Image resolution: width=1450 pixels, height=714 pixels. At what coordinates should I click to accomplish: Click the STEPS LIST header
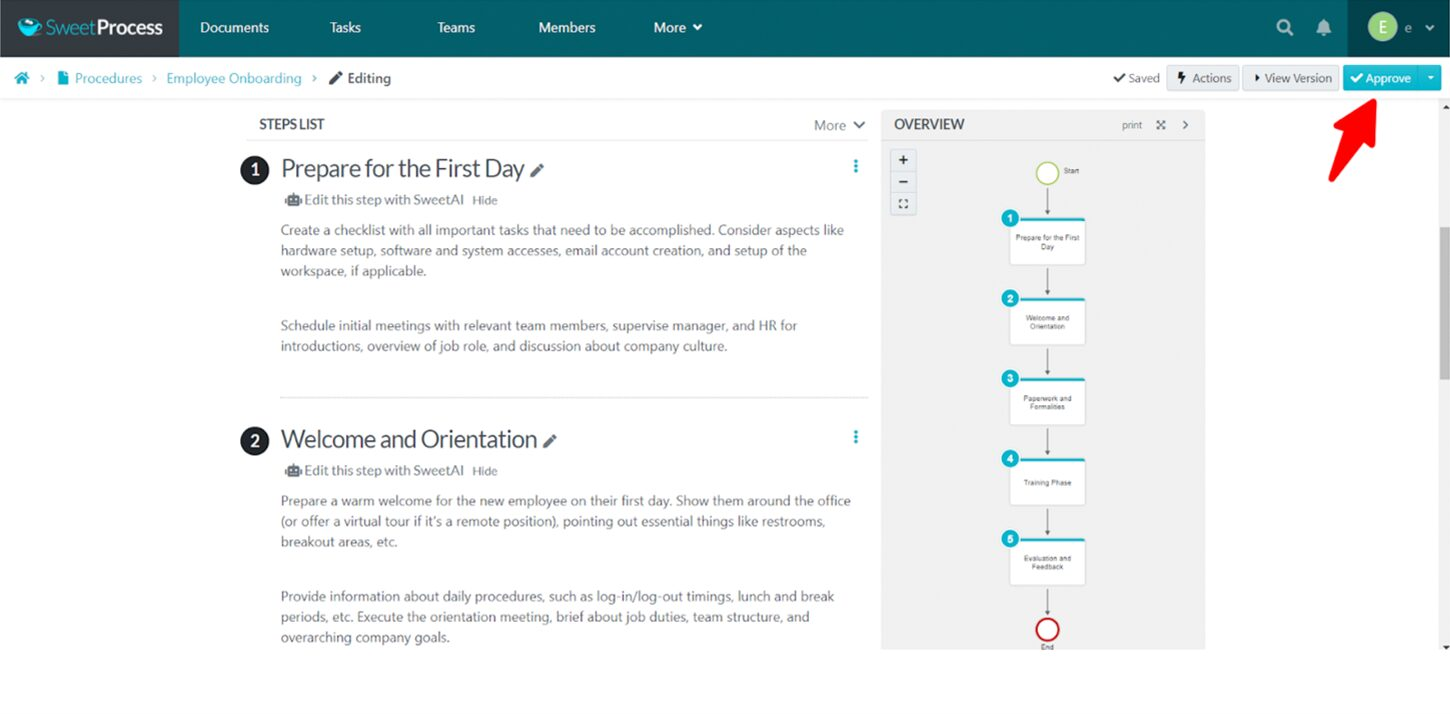[292, 125]
